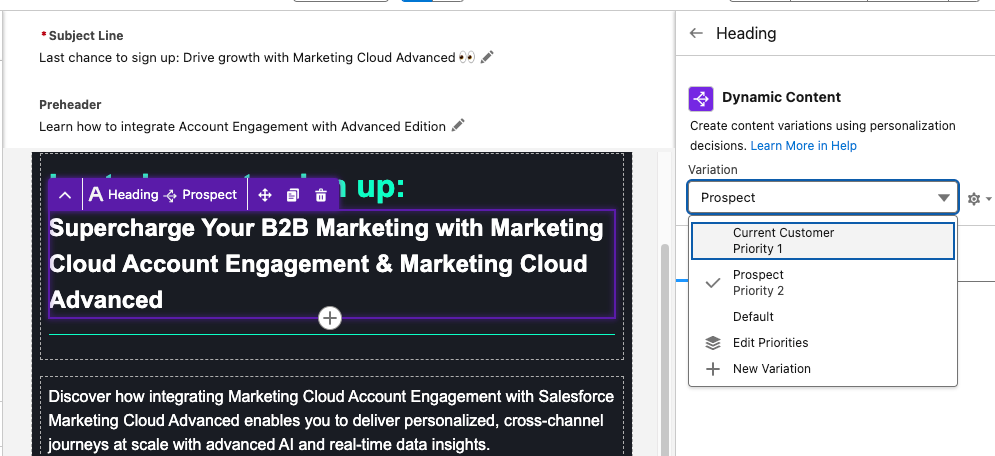Click Edit Priorities in the list

770,343
